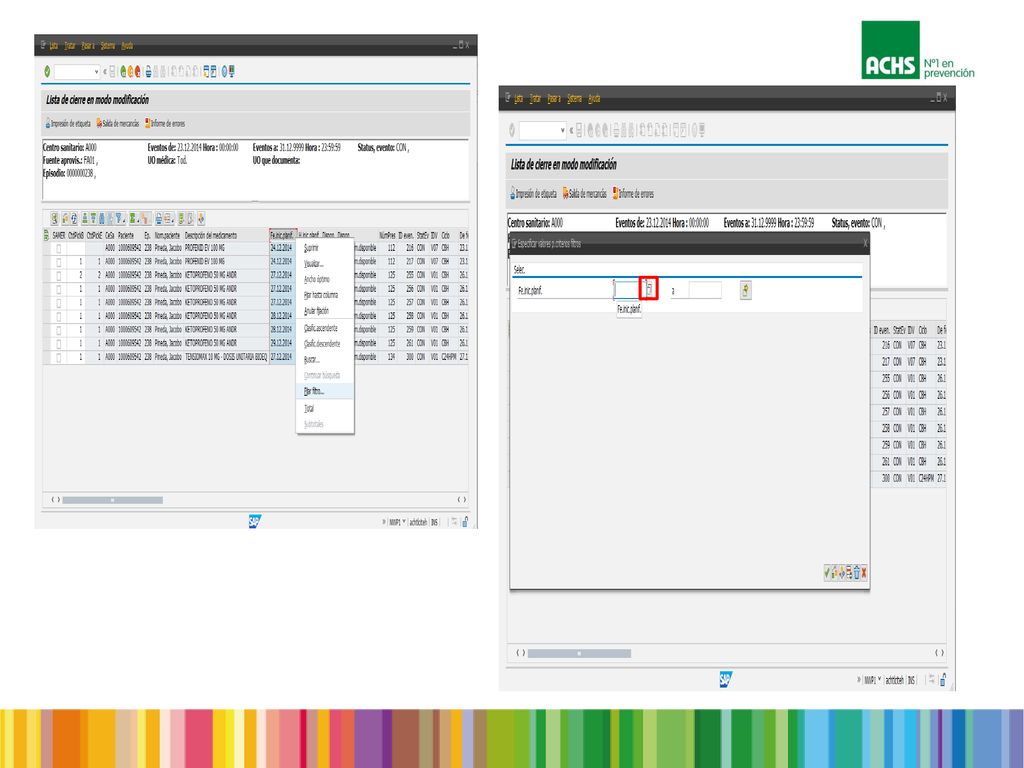Click red Cancel icon in context-menu window toolbar
Image resolution: width=1024 pixels, height=768 pixels.
(138, 71)
